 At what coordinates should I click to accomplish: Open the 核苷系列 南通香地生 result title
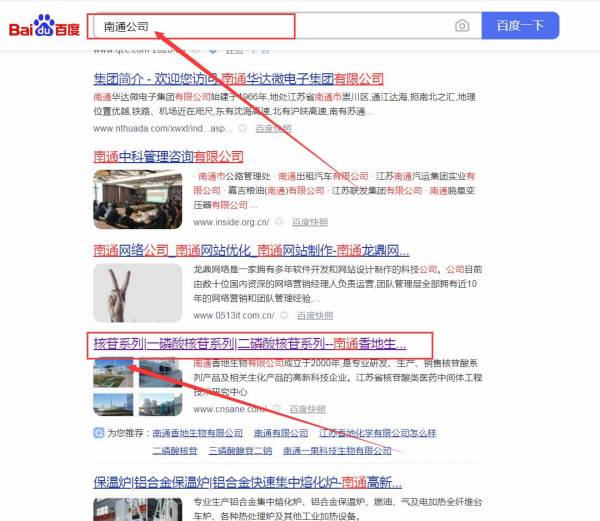coord(250,343)
